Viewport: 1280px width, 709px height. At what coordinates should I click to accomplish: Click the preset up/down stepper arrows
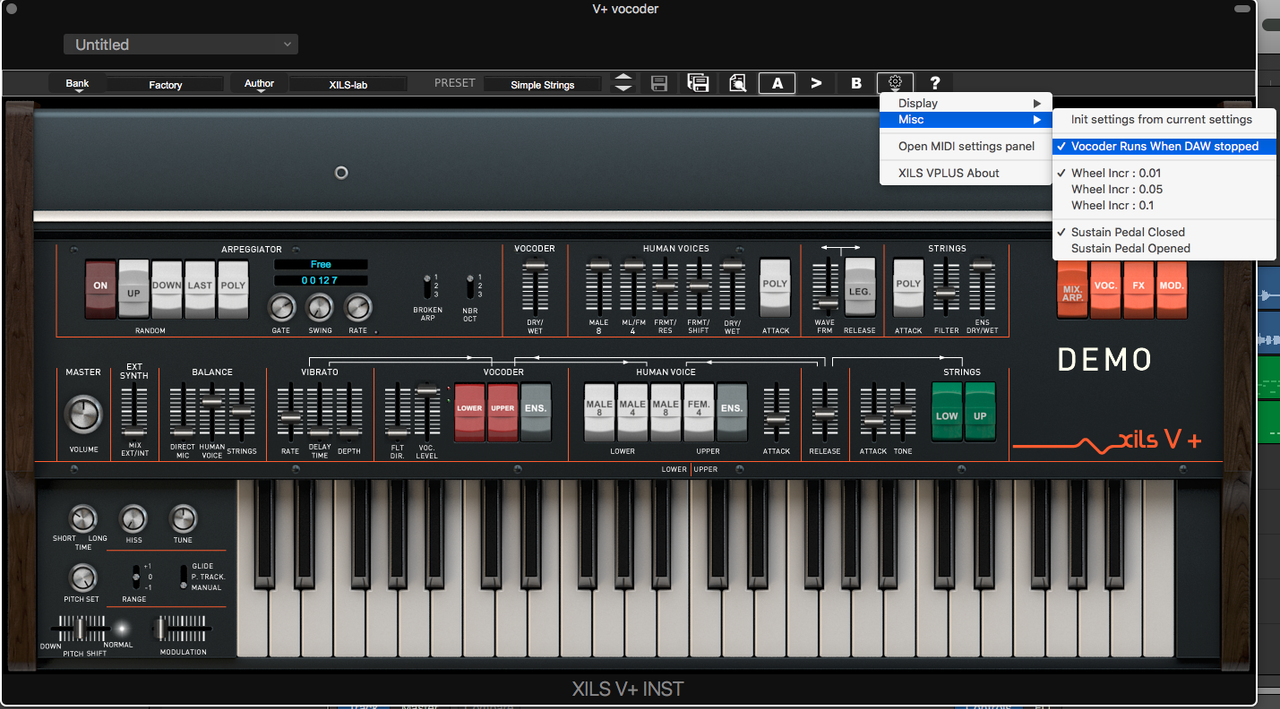pyautogui.click(x=623, y=84)
